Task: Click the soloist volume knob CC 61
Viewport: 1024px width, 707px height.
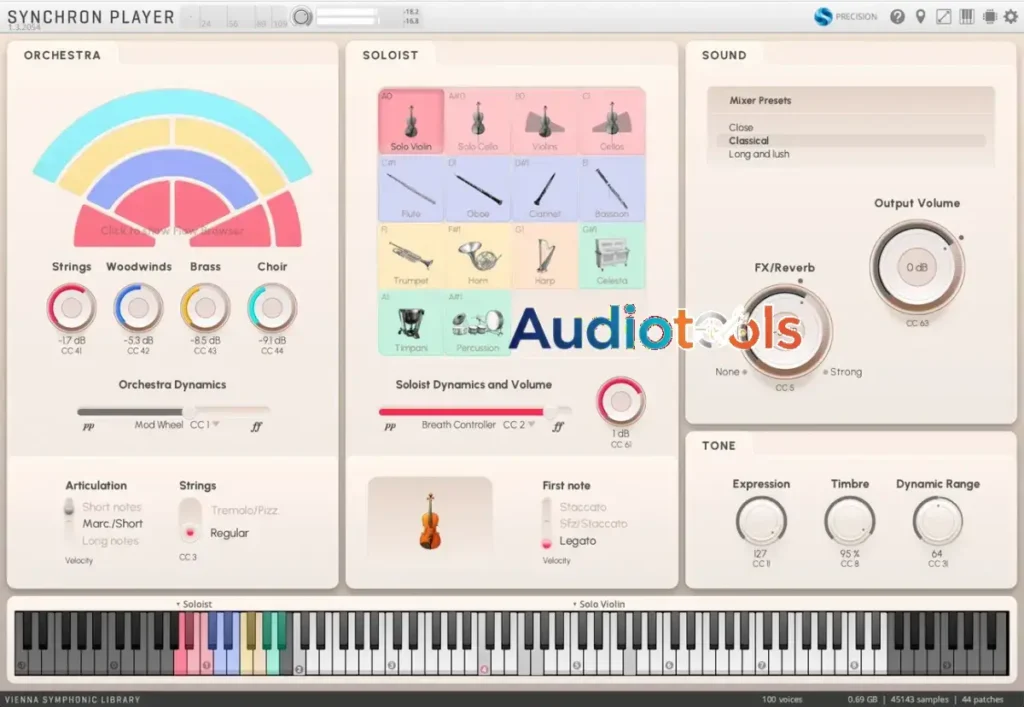Action: coord(620,401)
